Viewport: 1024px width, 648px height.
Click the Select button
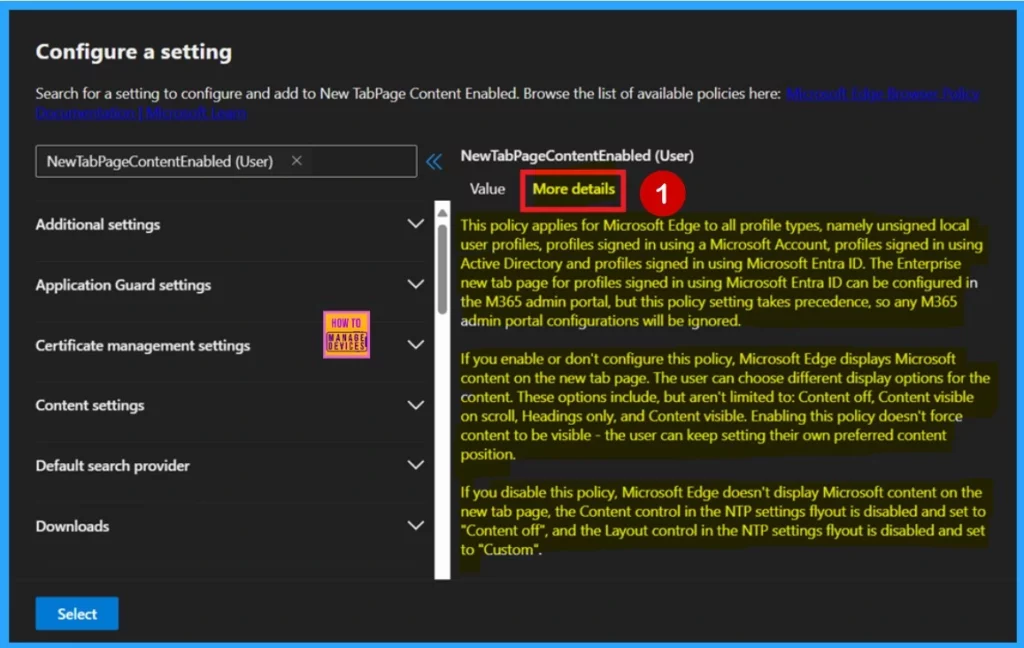pyautogui.click(x=77, y=613)
